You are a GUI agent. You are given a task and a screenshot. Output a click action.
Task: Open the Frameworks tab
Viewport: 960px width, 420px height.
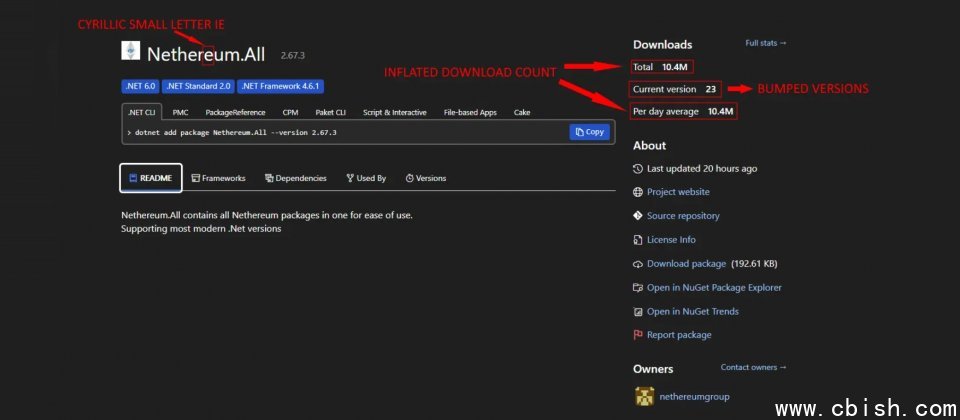pyautogui.click(x=218, y=178)
